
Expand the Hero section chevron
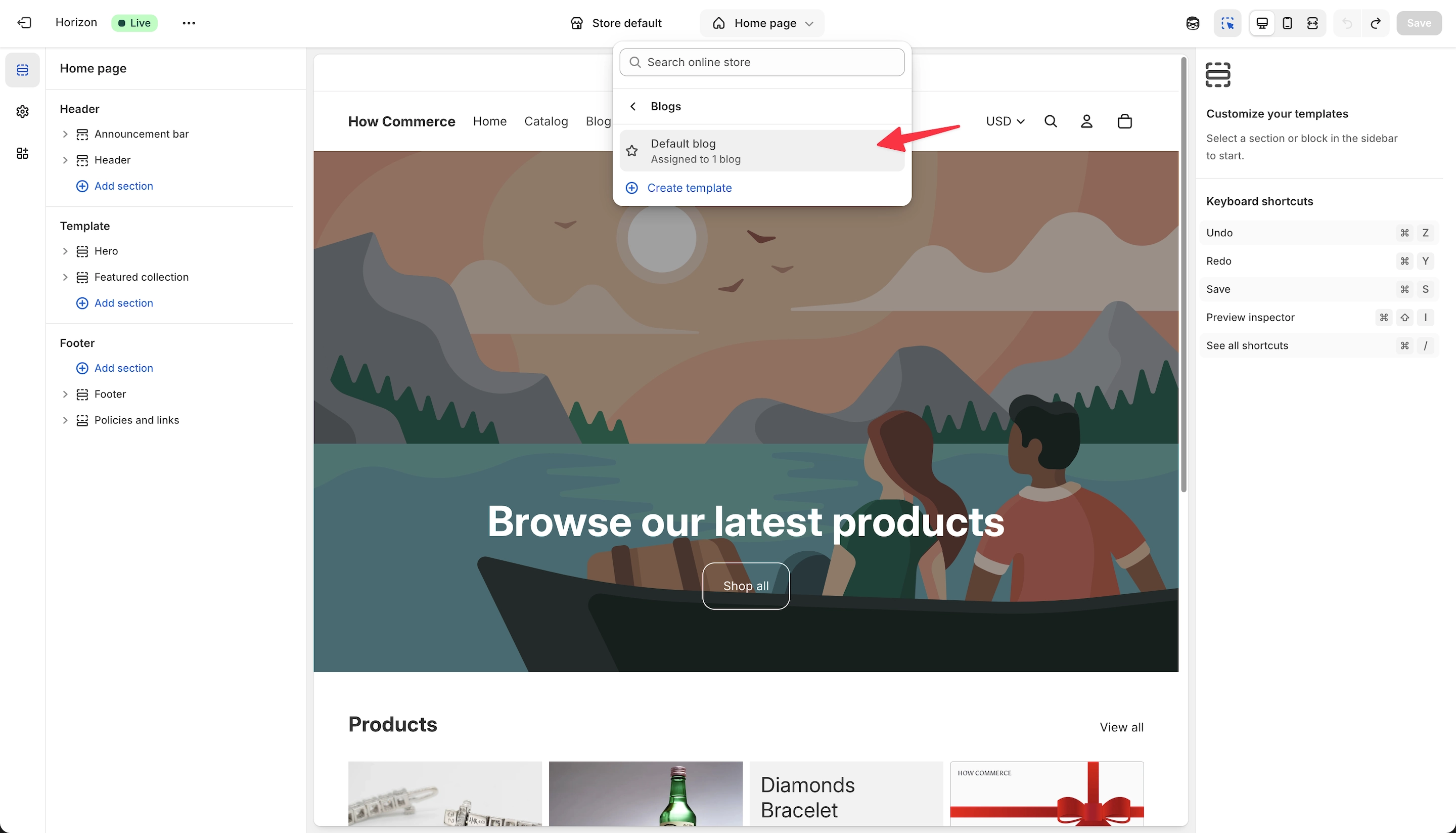pyautogui.click(x=65, y=250)
